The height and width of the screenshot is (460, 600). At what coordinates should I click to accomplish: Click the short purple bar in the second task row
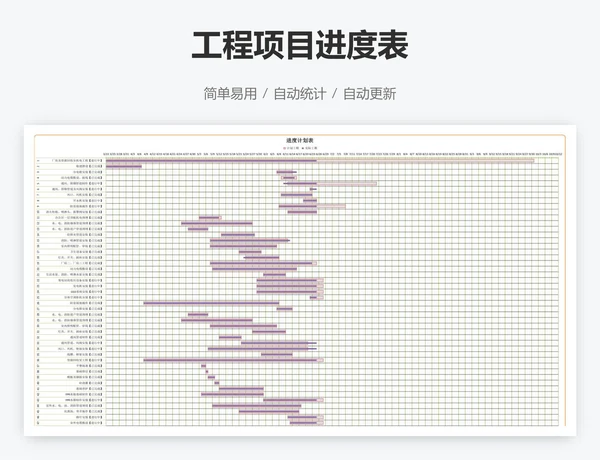click(x=124, y=166)
